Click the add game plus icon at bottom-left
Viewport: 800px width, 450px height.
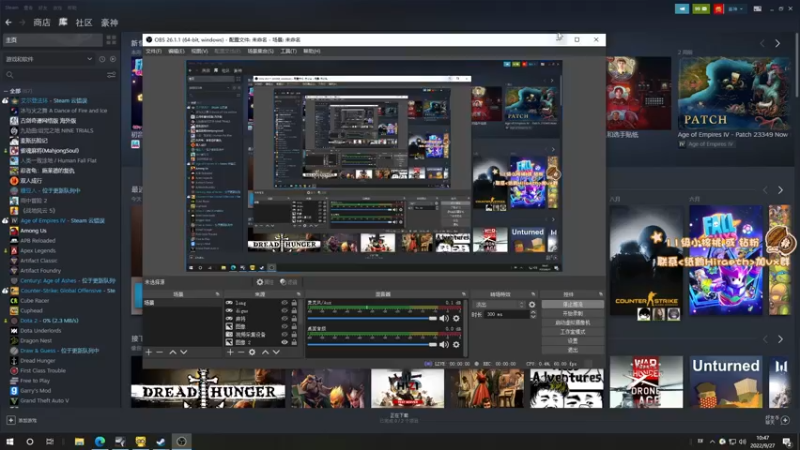pos(11,420)
